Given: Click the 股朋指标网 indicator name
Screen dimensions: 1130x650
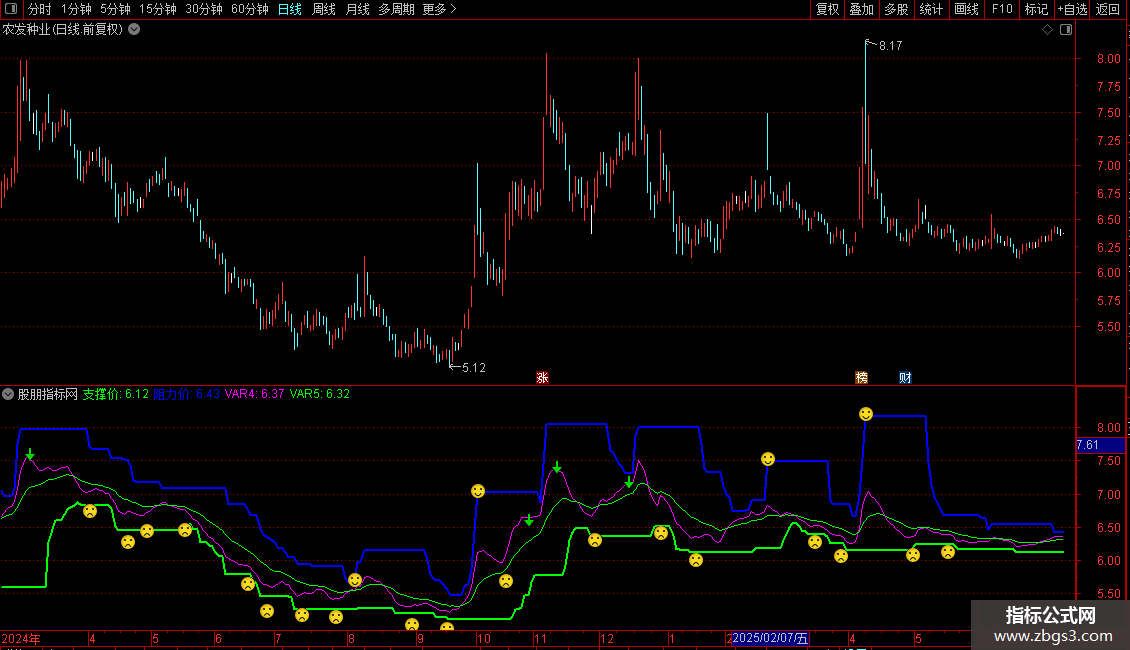Looking at the screenshot, I should click(48, 394).
